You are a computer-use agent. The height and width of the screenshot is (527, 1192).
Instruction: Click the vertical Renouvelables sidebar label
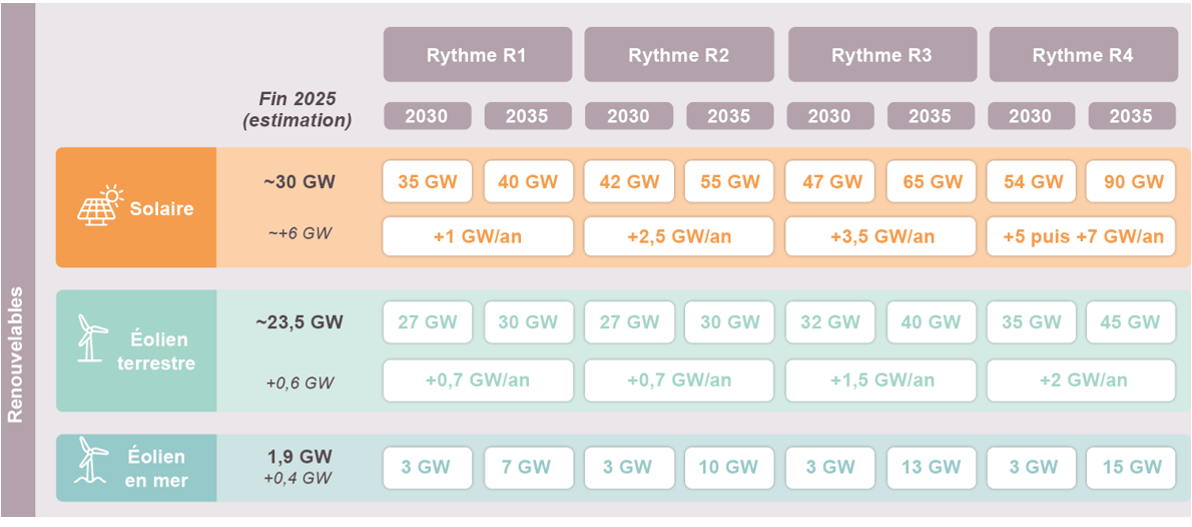point(16,355)
